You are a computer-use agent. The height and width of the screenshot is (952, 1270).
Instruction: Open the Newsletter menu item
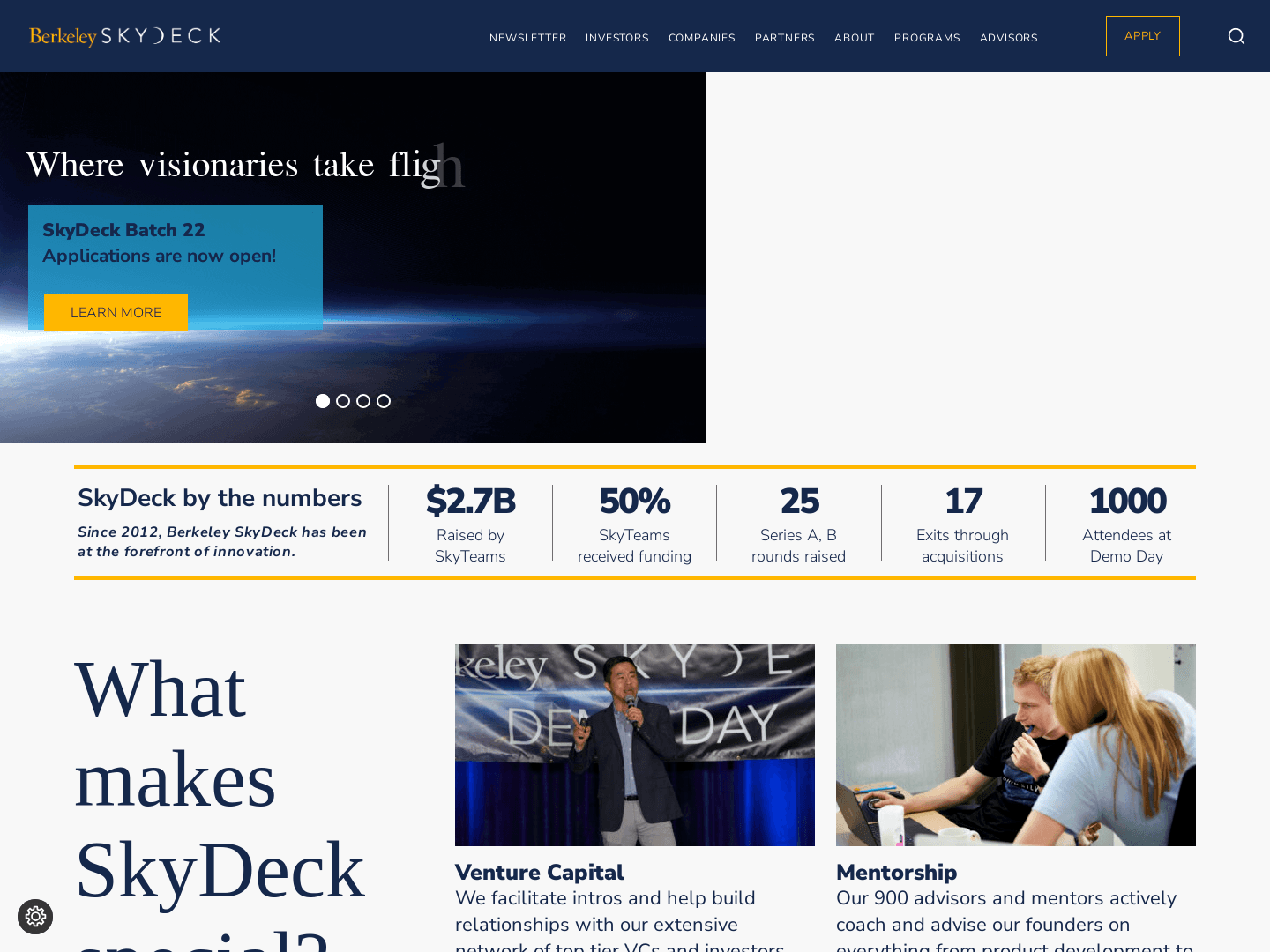[x=527, y=38]
